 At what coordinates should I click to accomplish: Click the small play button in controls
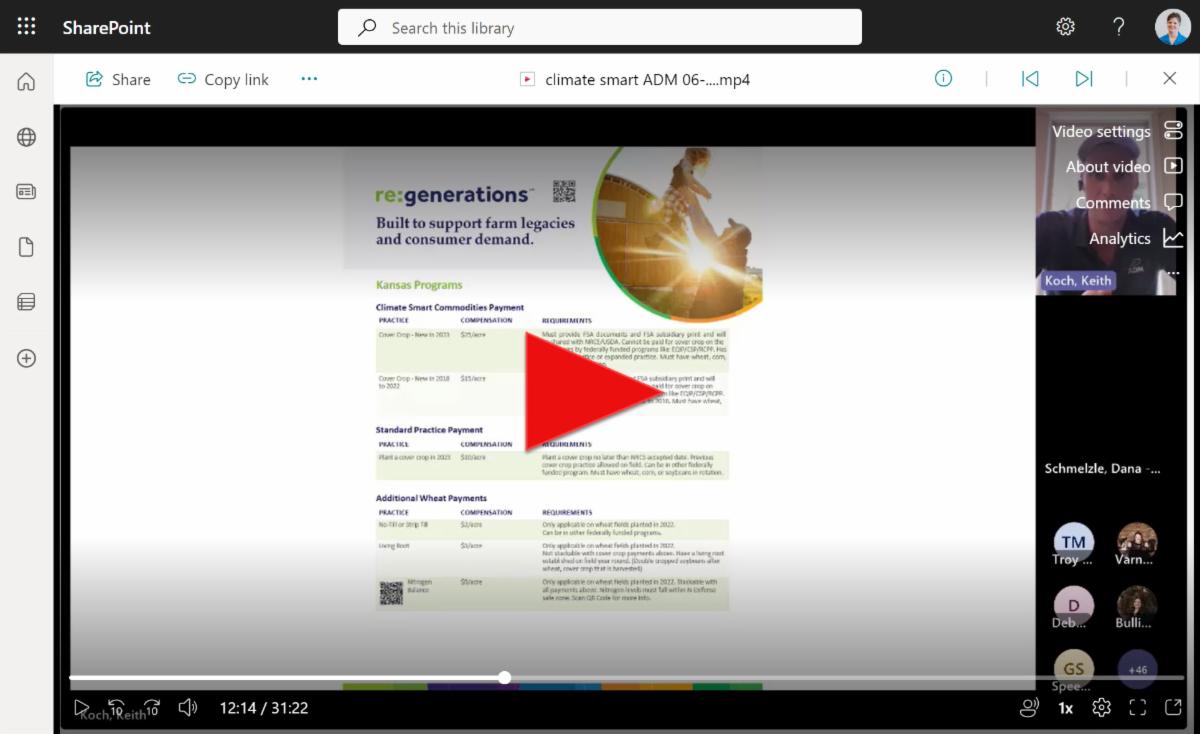pyautogui.click(x=82, y=708)
